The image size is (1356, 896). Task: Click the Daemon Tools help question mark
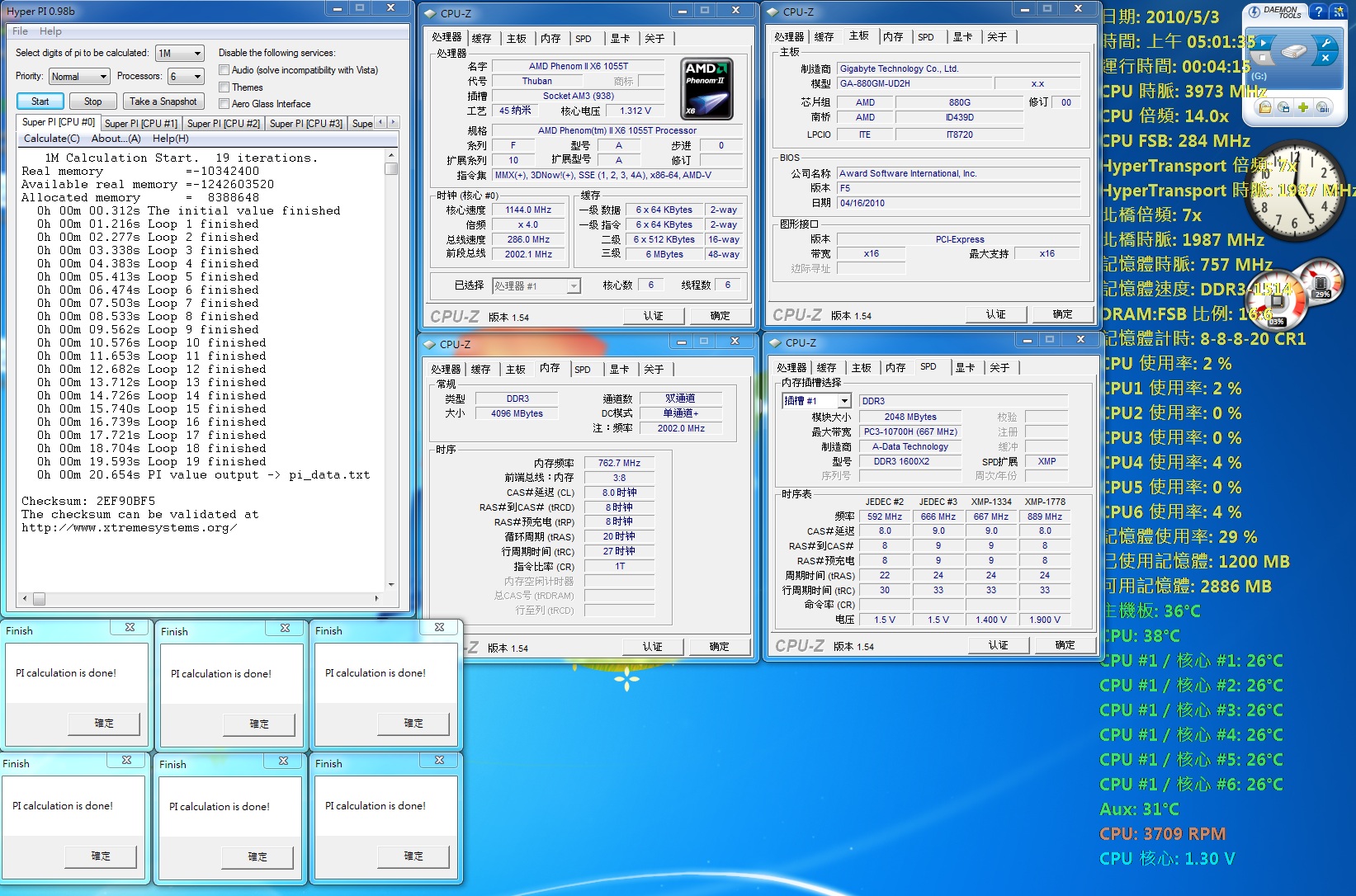pyautogui.click(x=1319, y=12)
